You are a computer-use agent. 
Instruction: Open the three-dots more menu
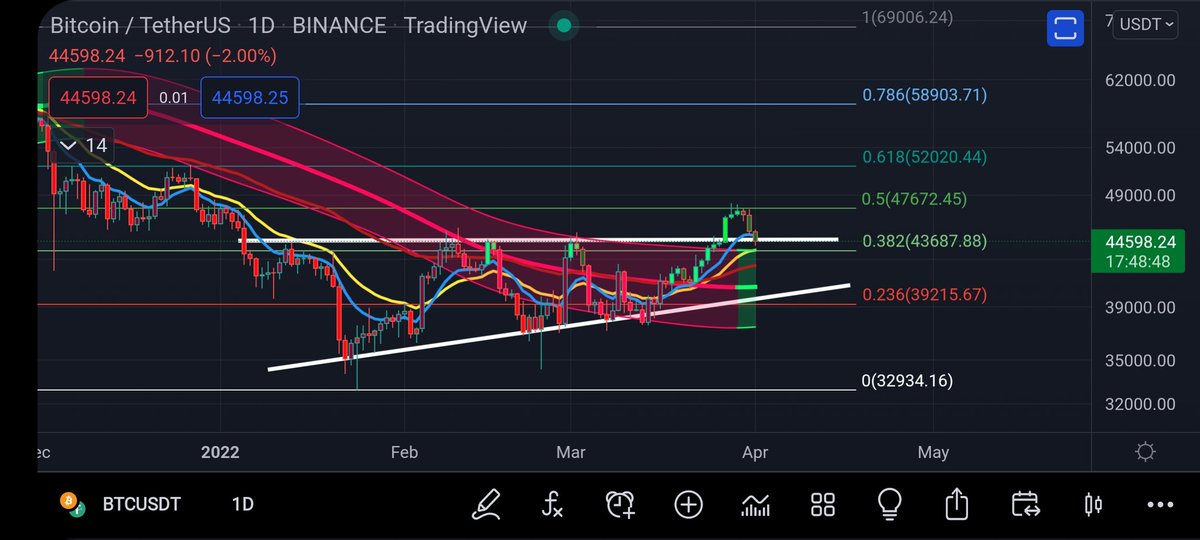coord(1160,504)
